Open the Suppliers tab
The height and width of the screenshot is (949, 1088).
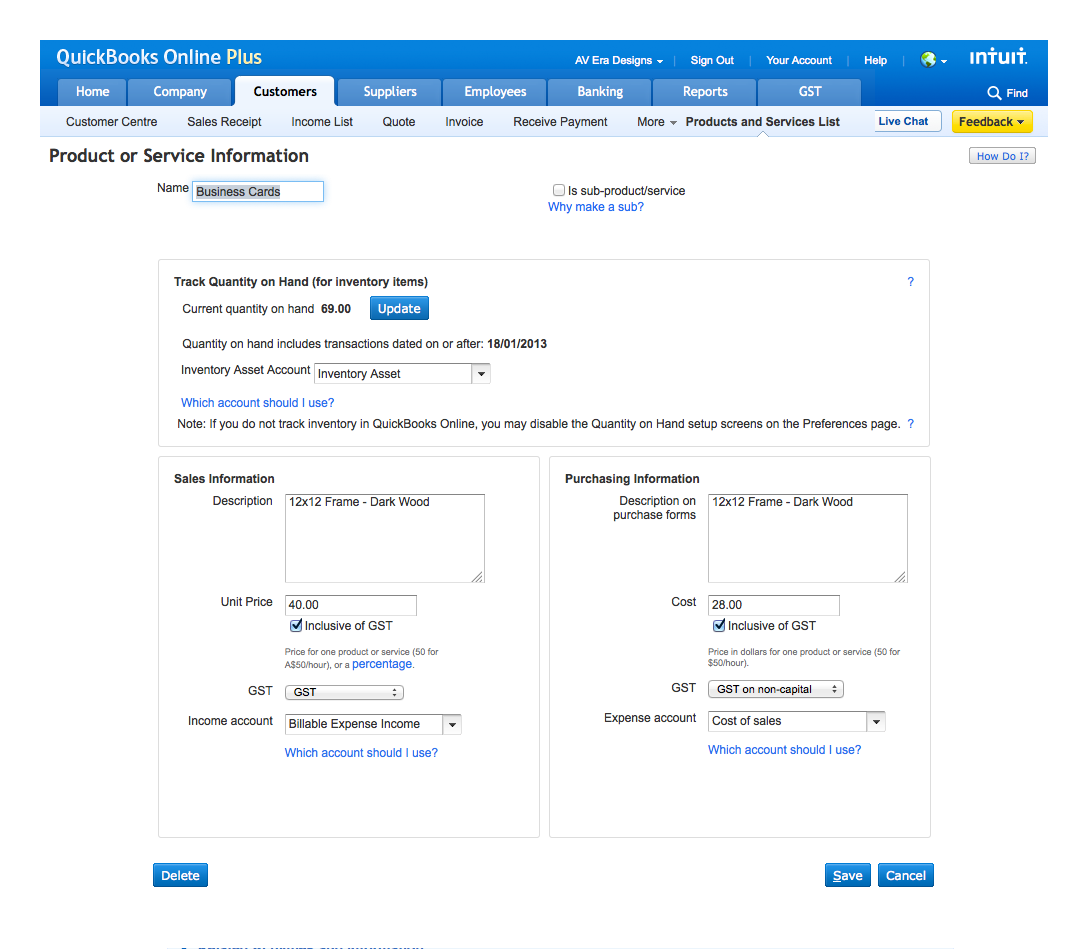click(x=390, y=92)
